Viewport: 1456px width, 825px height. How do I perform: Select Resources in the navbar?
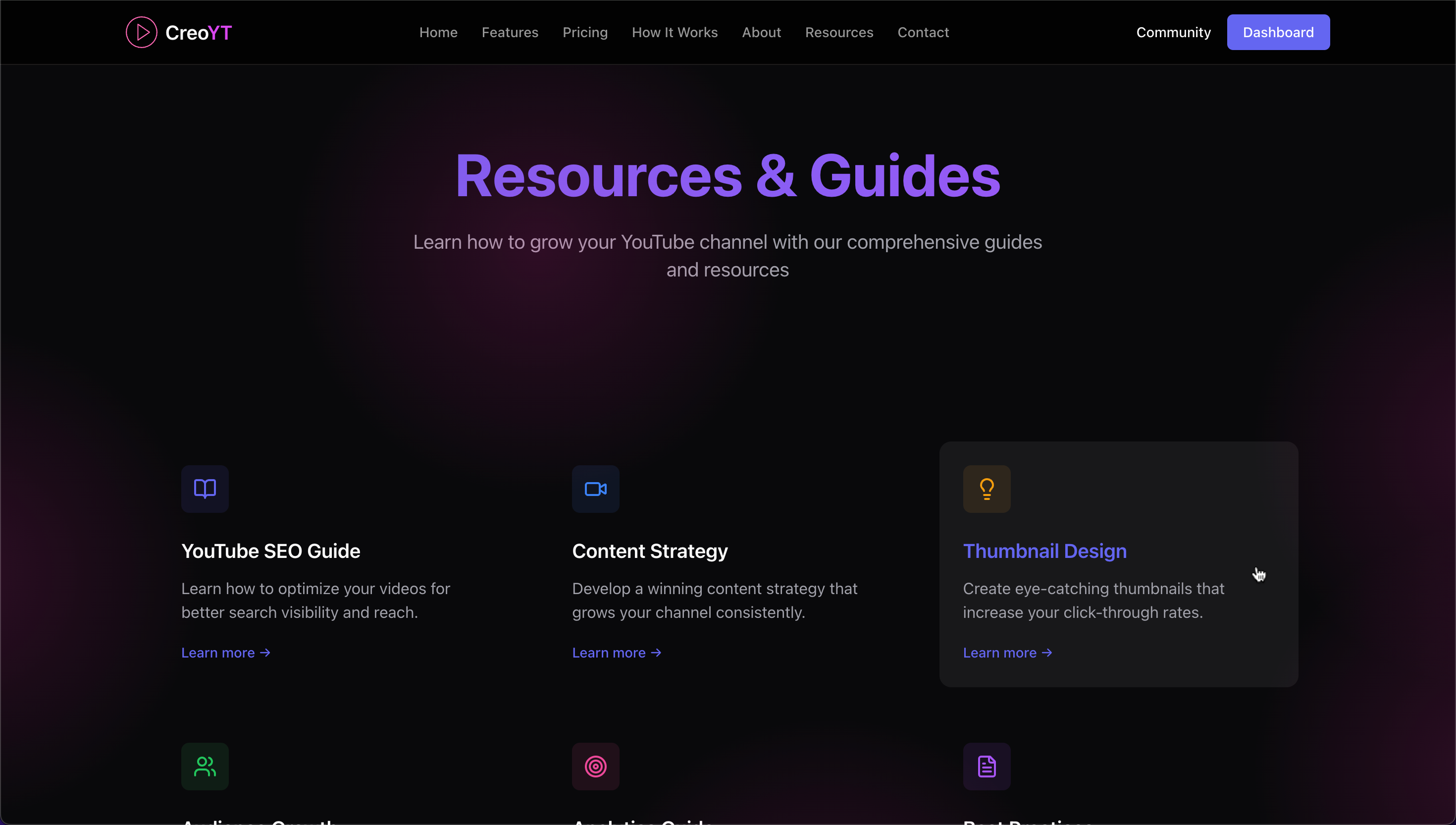839,32
